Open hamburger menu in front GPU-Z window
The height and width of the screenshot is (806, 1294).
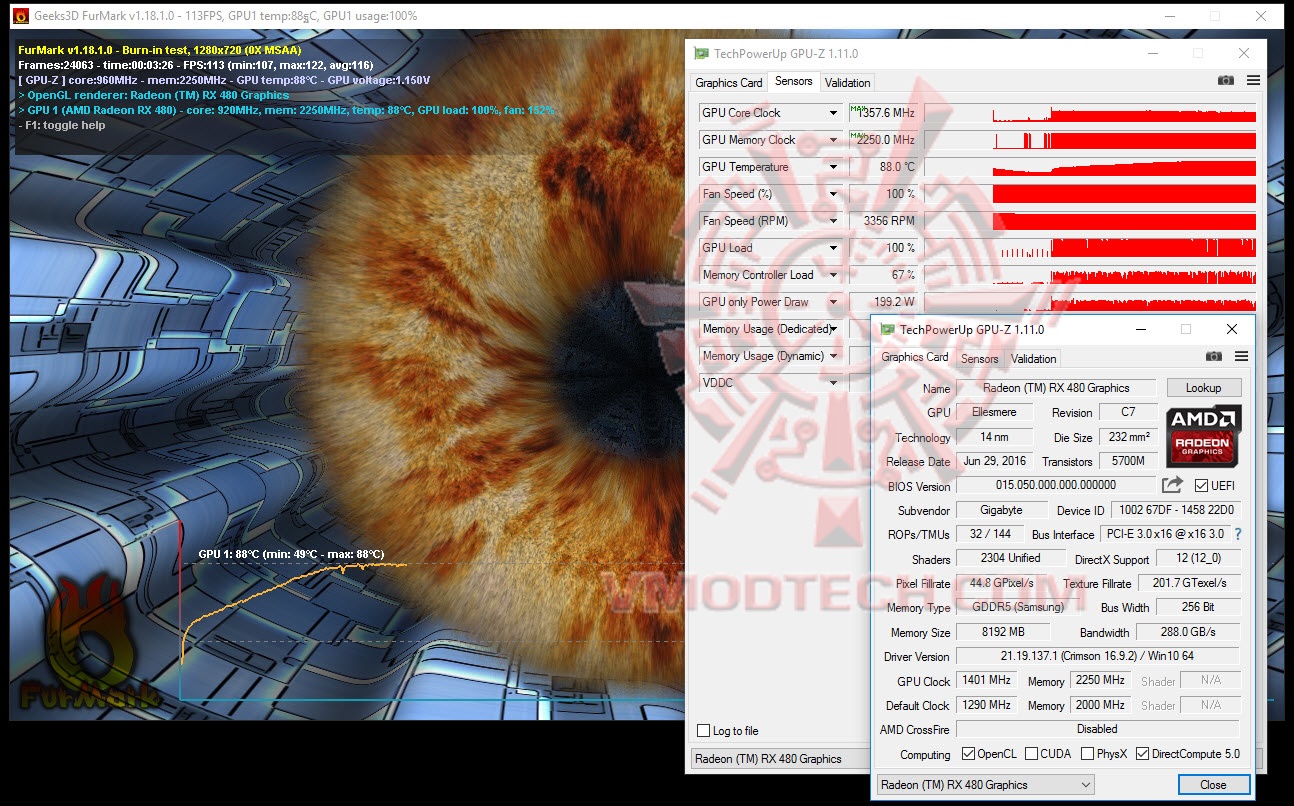click(1241, 356)
